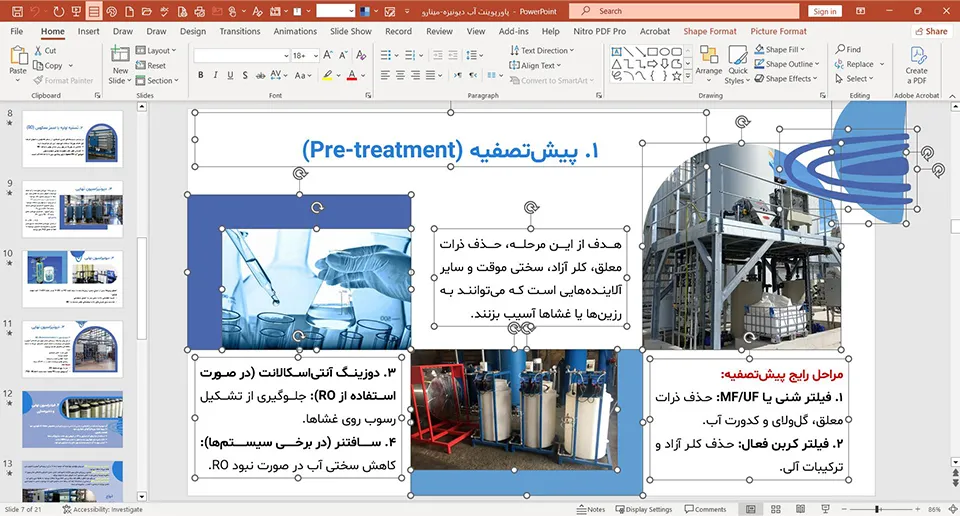The image size is (960, 516).
Task: Fit slide to current window icon
Action: [x=953, y=509]
